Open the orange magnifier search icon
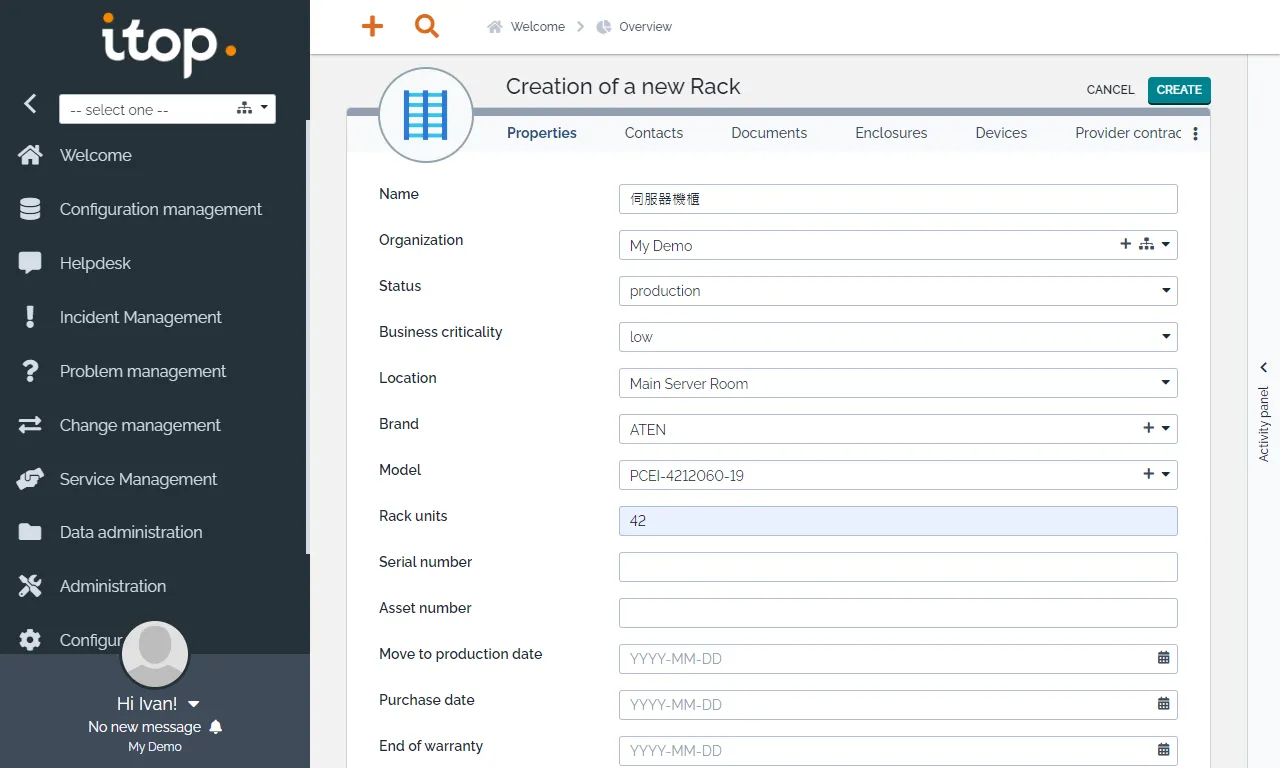Image resolution: width=1280 pixels, height=768 pixels. pyautogui.click(x=427, y=27)
